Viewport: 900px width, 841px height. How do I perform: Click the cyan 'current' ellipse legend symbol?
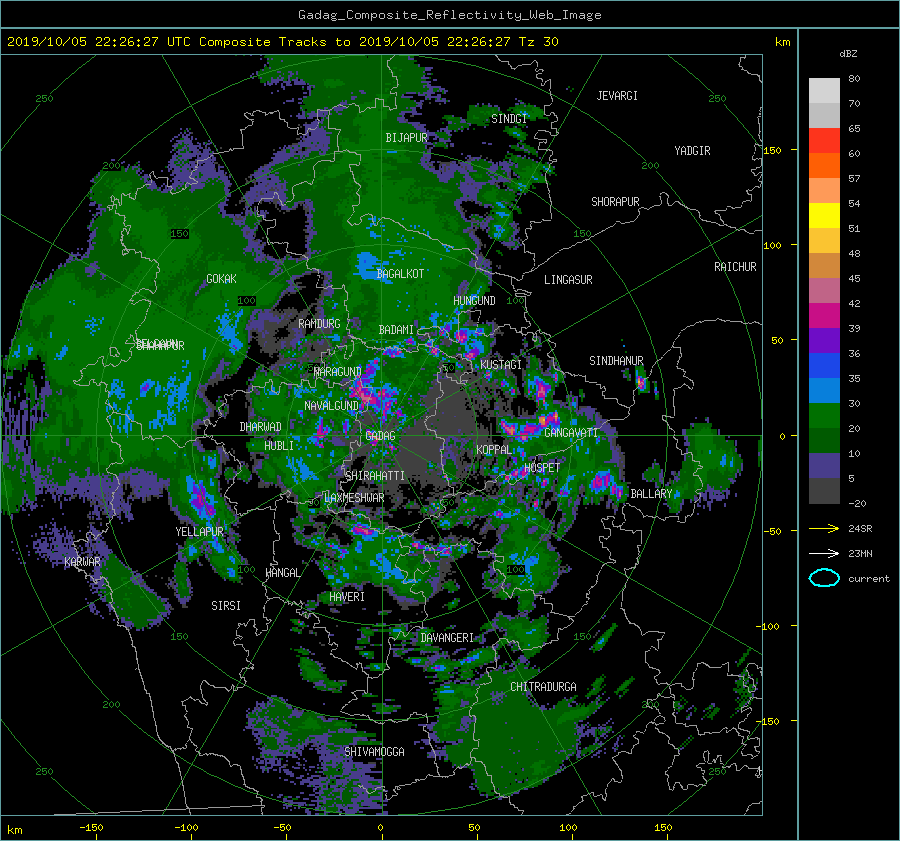[824, 578]
